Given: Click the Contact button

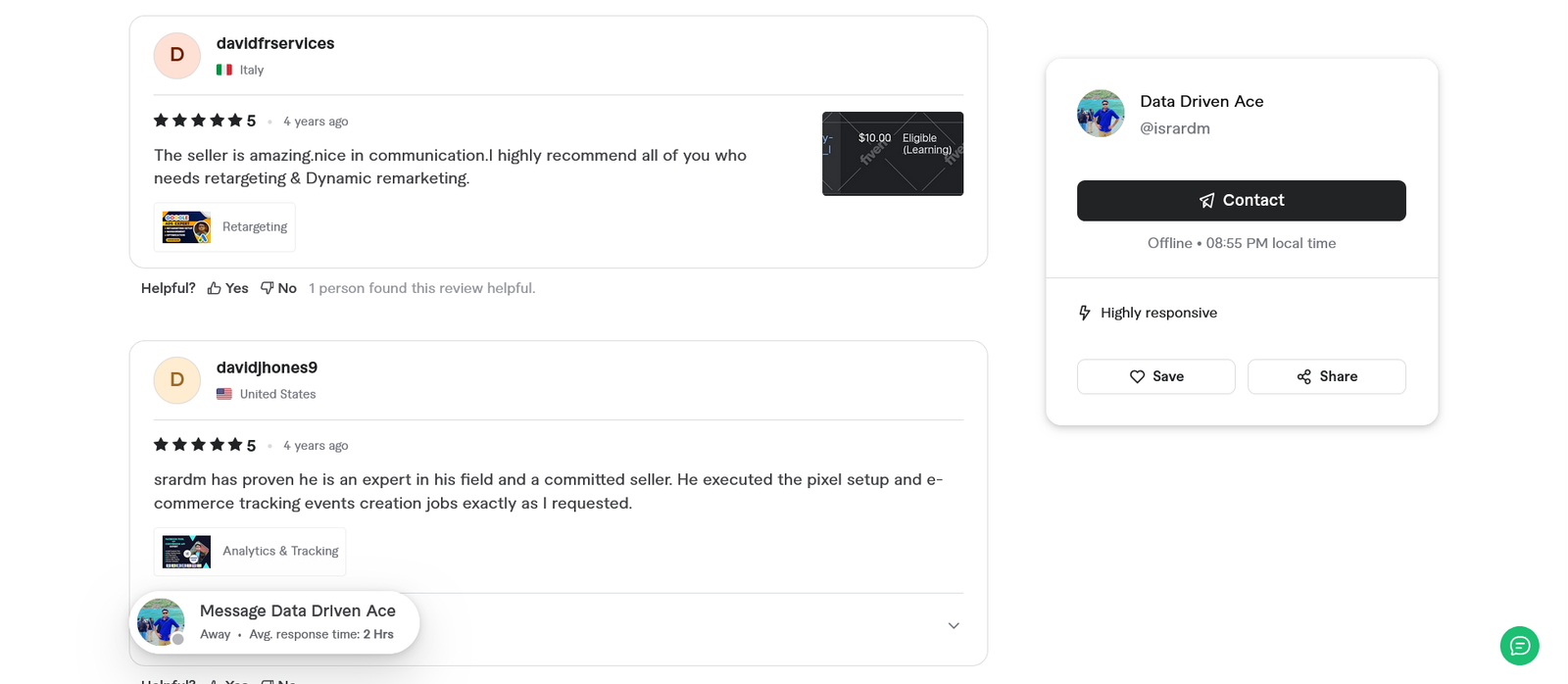Looking at the screenshot, I should click(x=1241, y=200).
